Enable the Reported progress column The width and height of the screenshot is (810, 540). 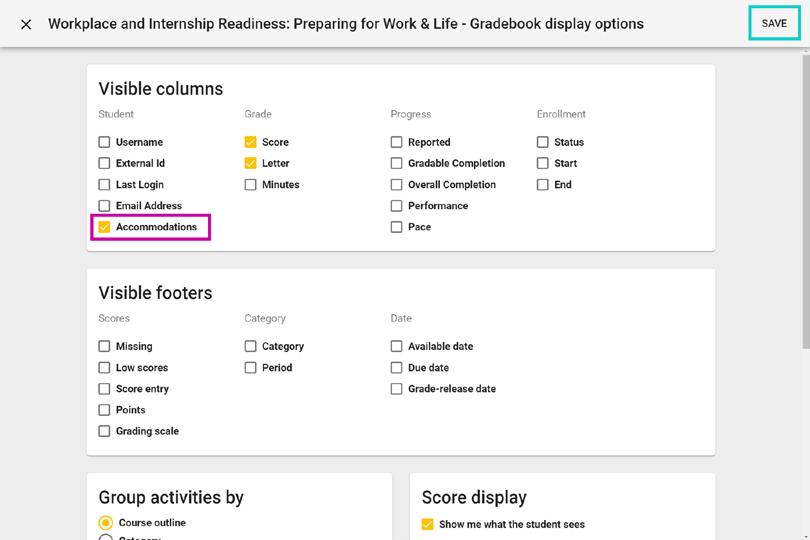(x=396, y=142)
